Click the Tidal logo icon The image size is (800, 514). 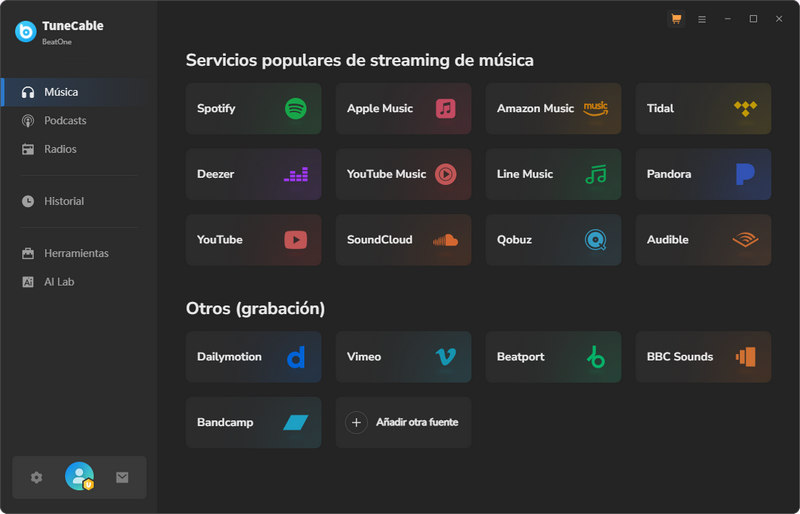pyautogui.click(x=745, y=108)
